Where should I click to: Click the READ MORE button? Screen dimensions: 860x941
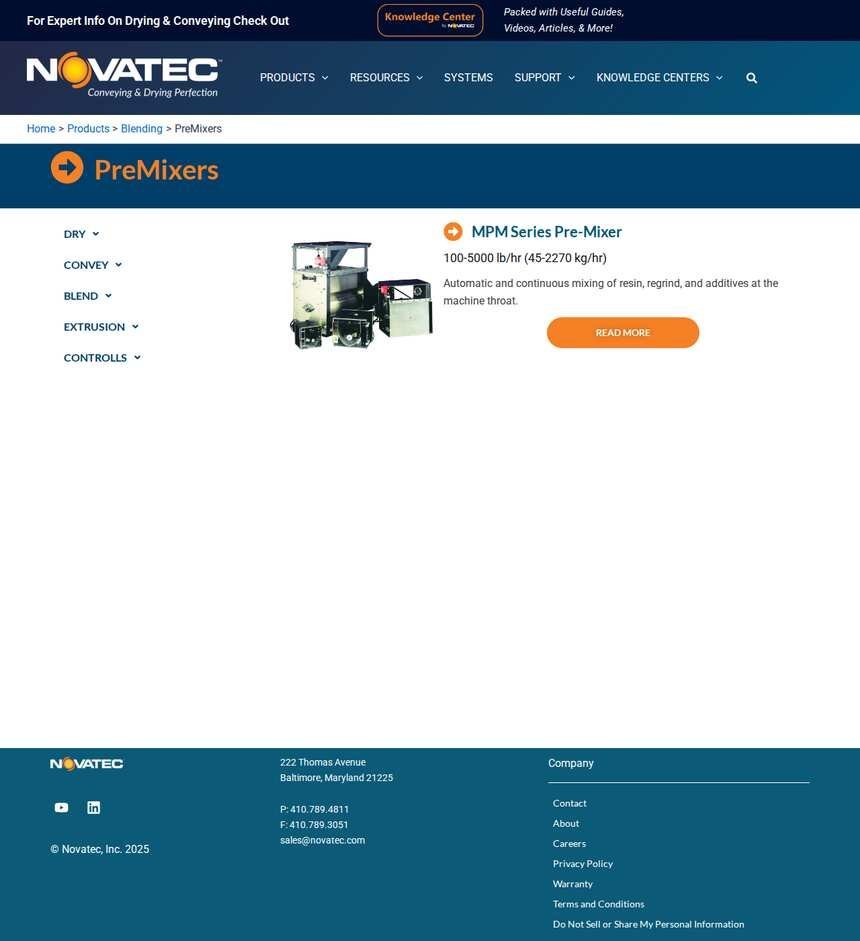[x=623, y=332]
